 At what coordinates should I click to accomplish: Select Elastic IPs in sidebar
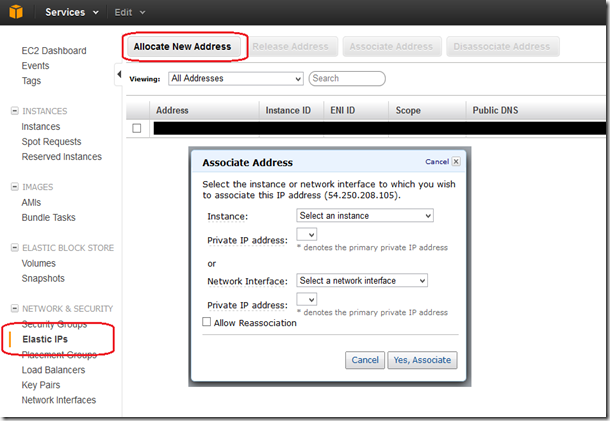pyautogui.click(x=45, y=339)
